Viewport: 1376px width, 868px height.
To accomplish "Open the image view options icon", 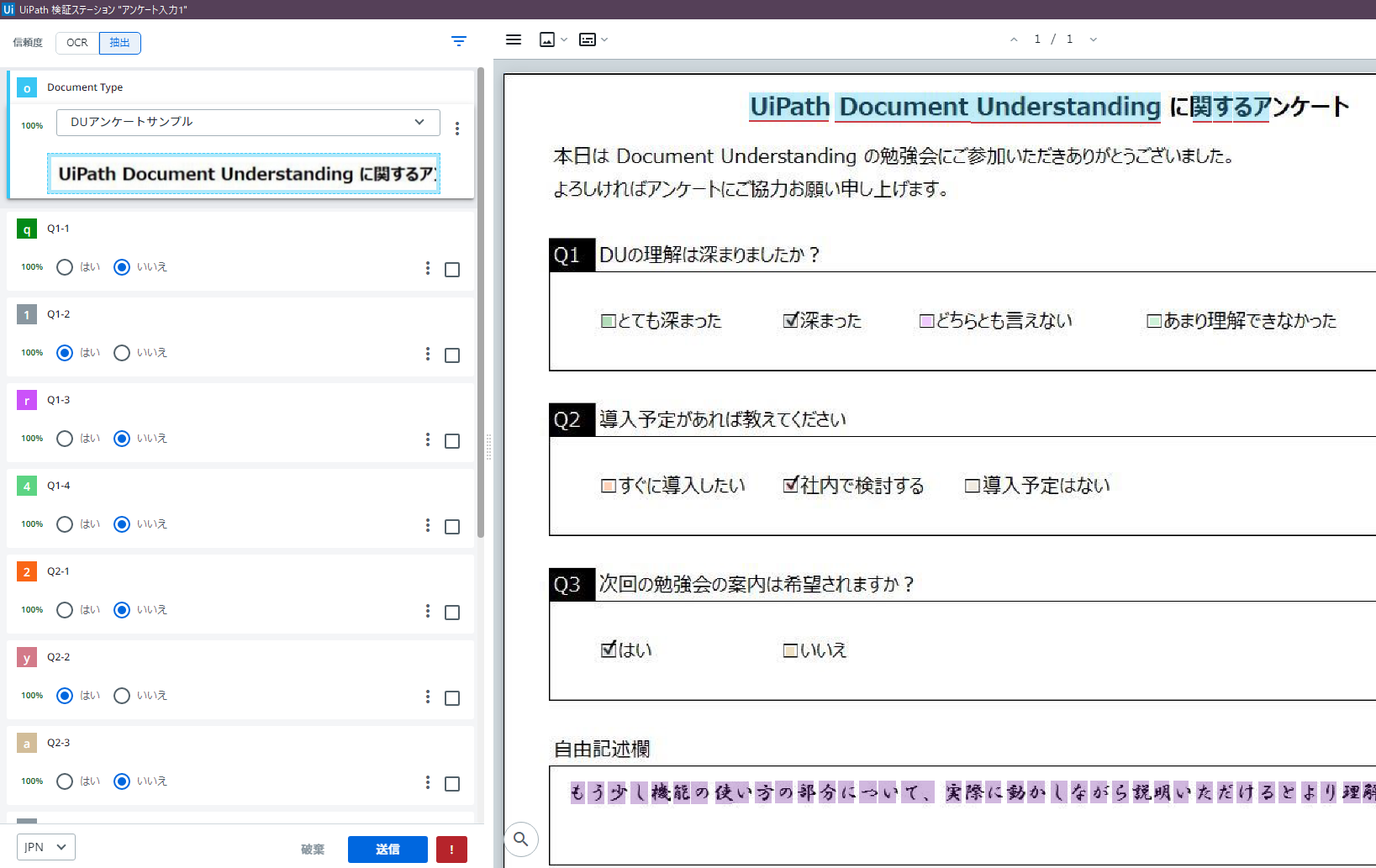I will coord(547,39).
